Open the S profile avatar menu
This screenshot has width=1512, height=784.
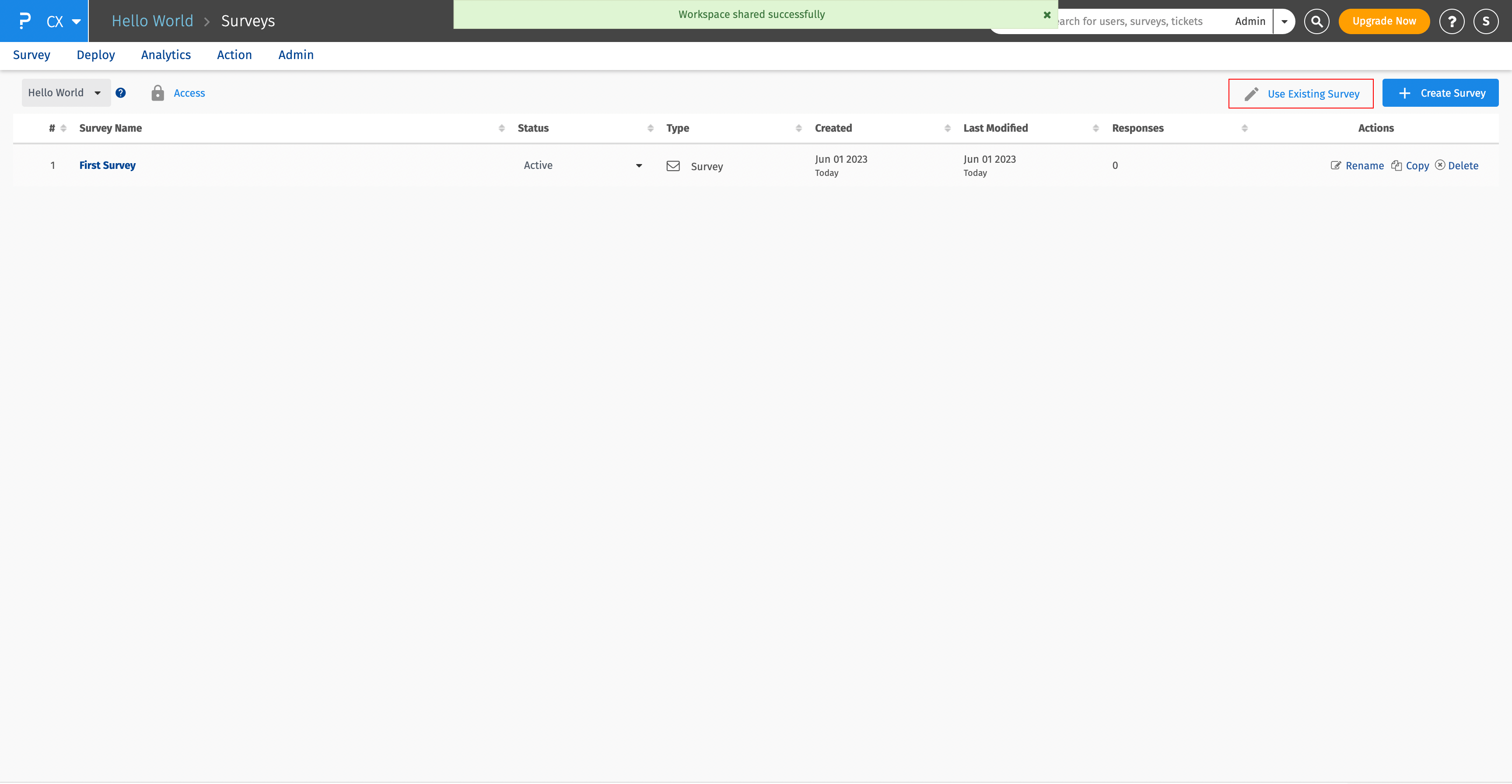coord(1486,21)
